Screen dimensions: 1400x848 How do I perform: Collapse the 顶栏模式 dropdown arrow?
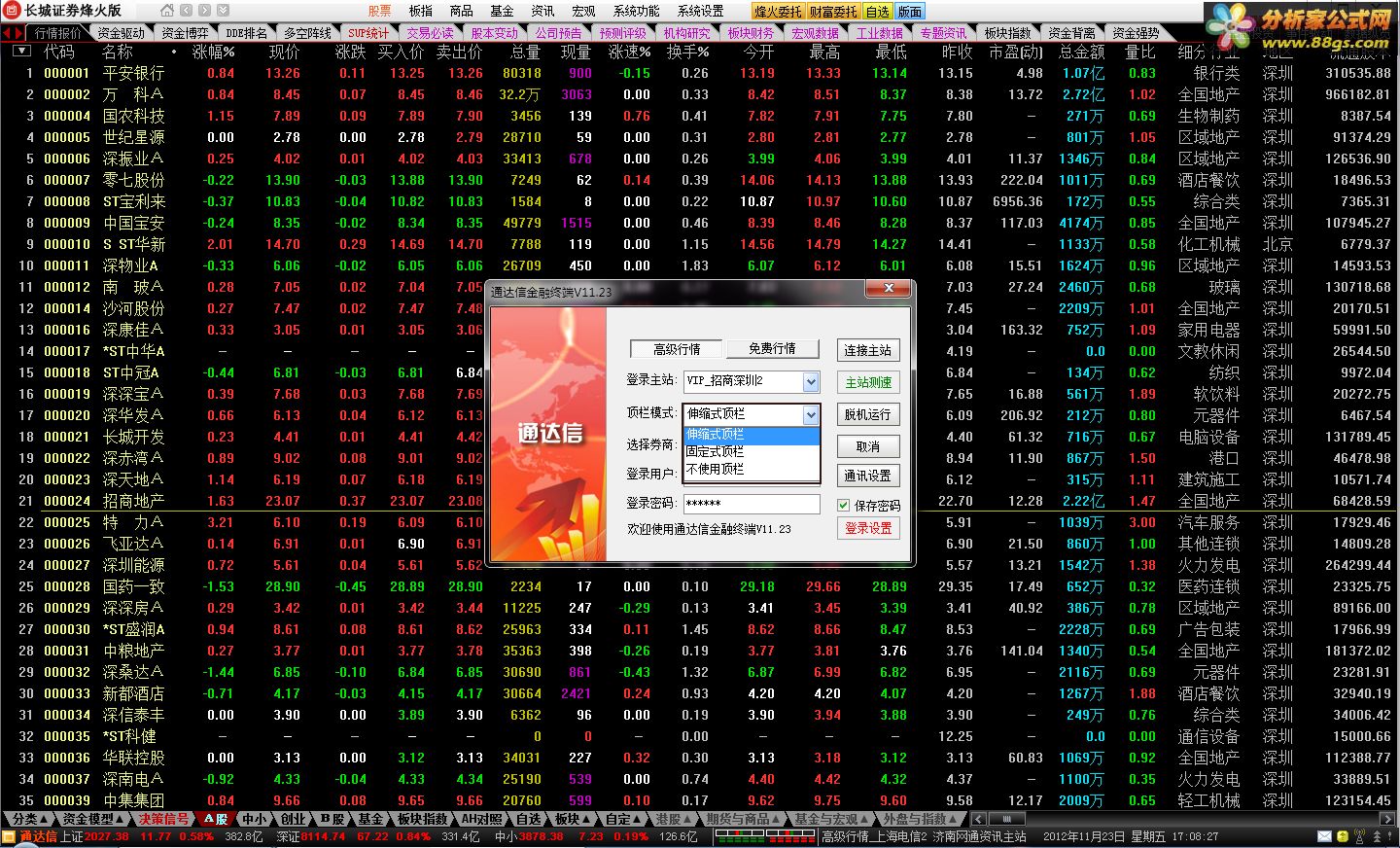click(811, 414)
